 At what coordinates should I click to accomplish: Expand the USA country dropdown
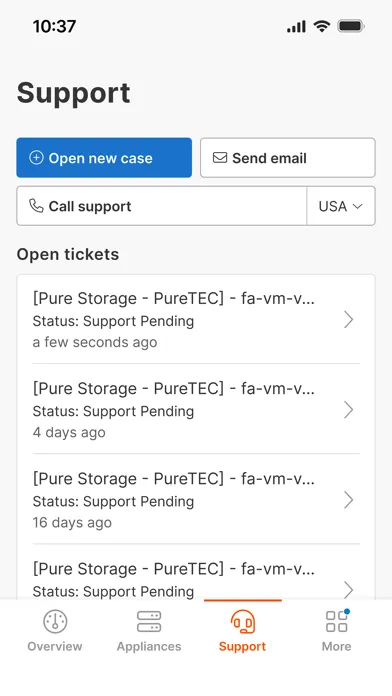coord(341,206)
